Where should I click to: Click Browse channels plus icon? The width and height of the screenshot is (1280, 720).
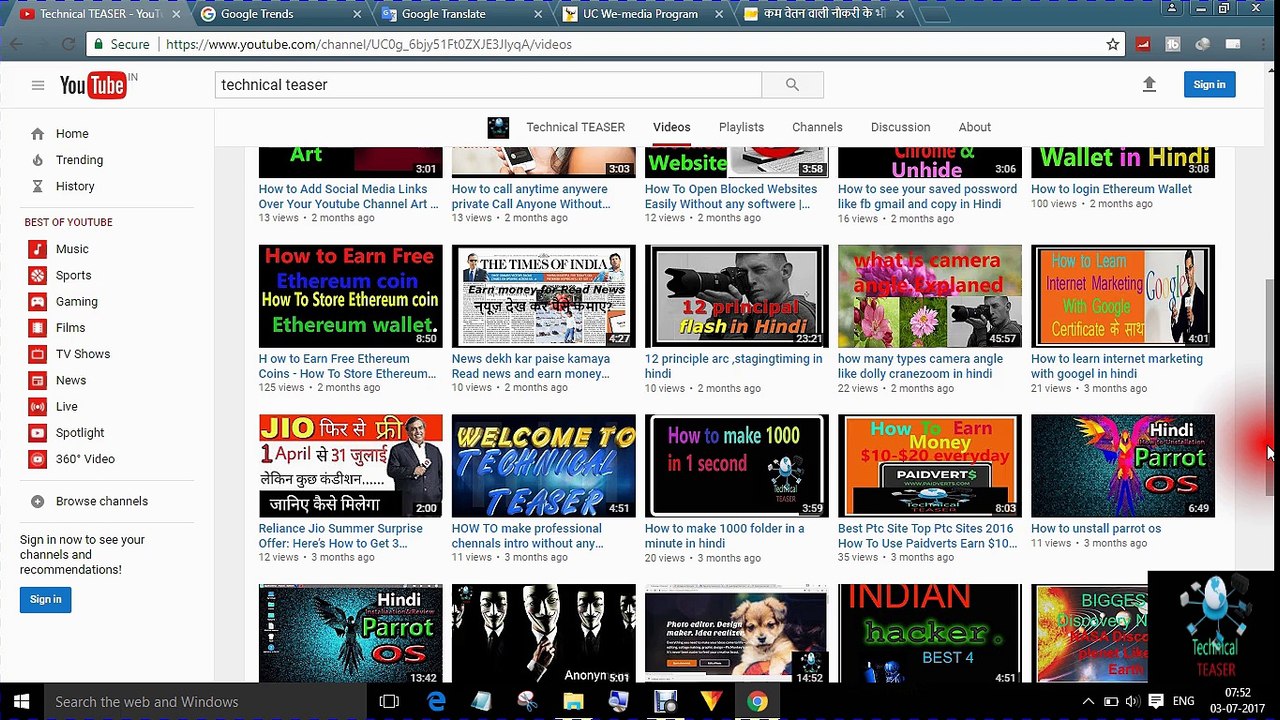click(37, 501)
